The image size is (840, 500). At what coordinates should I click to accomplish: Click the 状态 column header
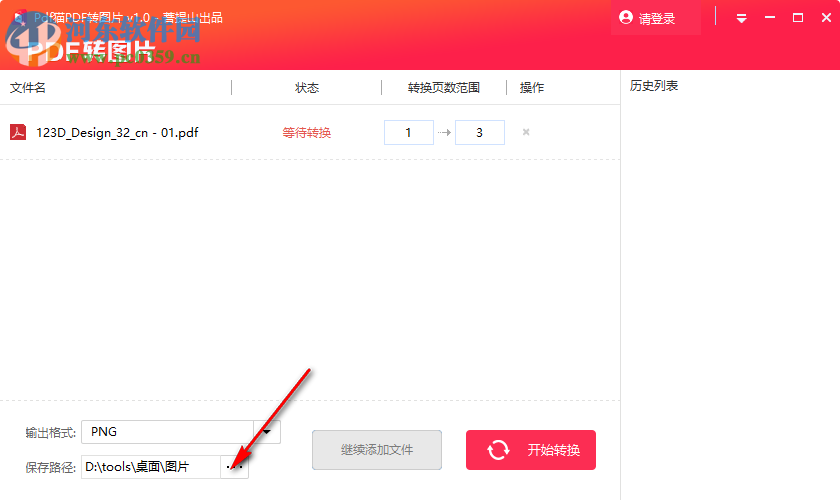click(307, 87)
